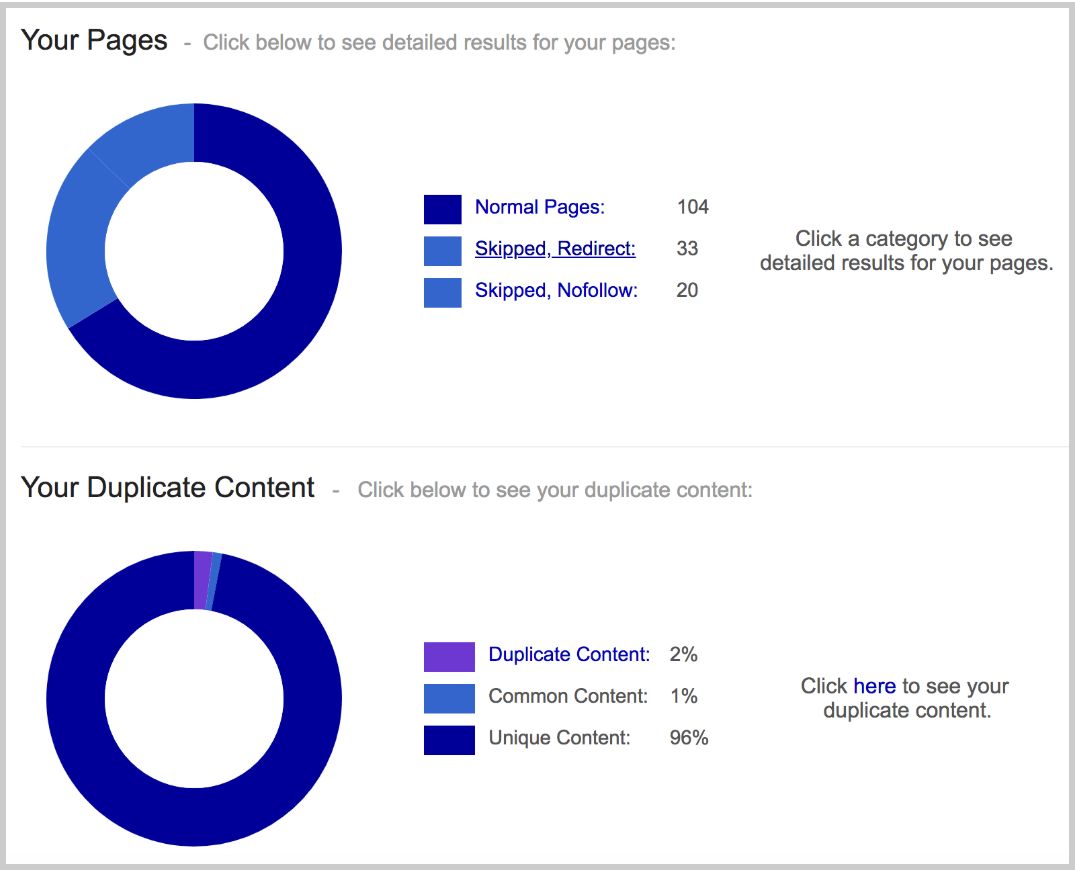Open the Duplicate Content link
Image resolution: width=1075 pixels, height=871 pixels.
click(x=569, y=654)
